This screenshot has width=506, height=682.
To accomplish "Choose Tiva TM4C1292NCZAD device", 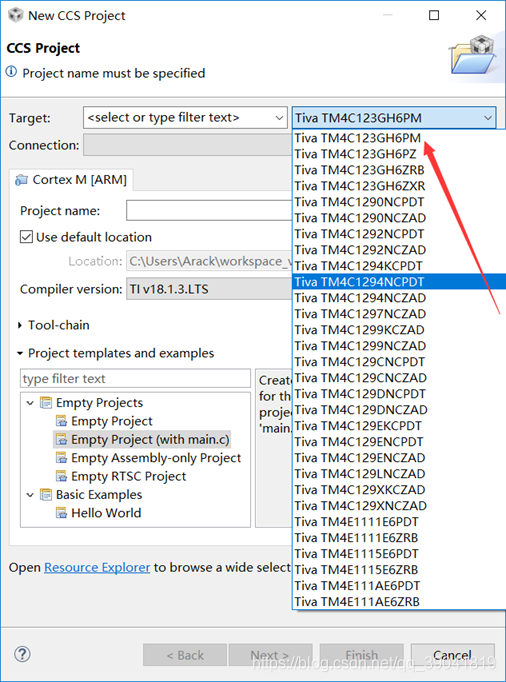I will click(399, 250).
